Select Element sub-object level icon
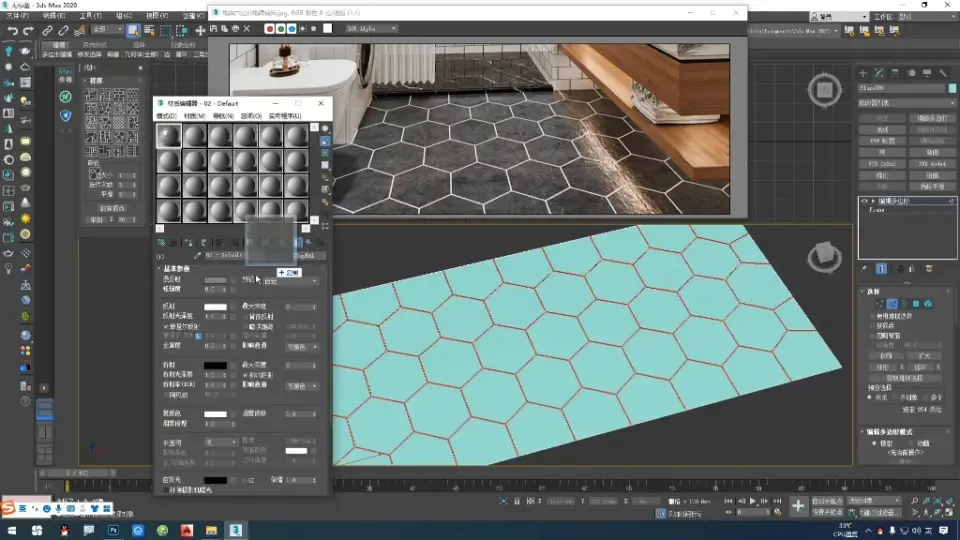The image size is (960, 540). click(x=928, y=304)
